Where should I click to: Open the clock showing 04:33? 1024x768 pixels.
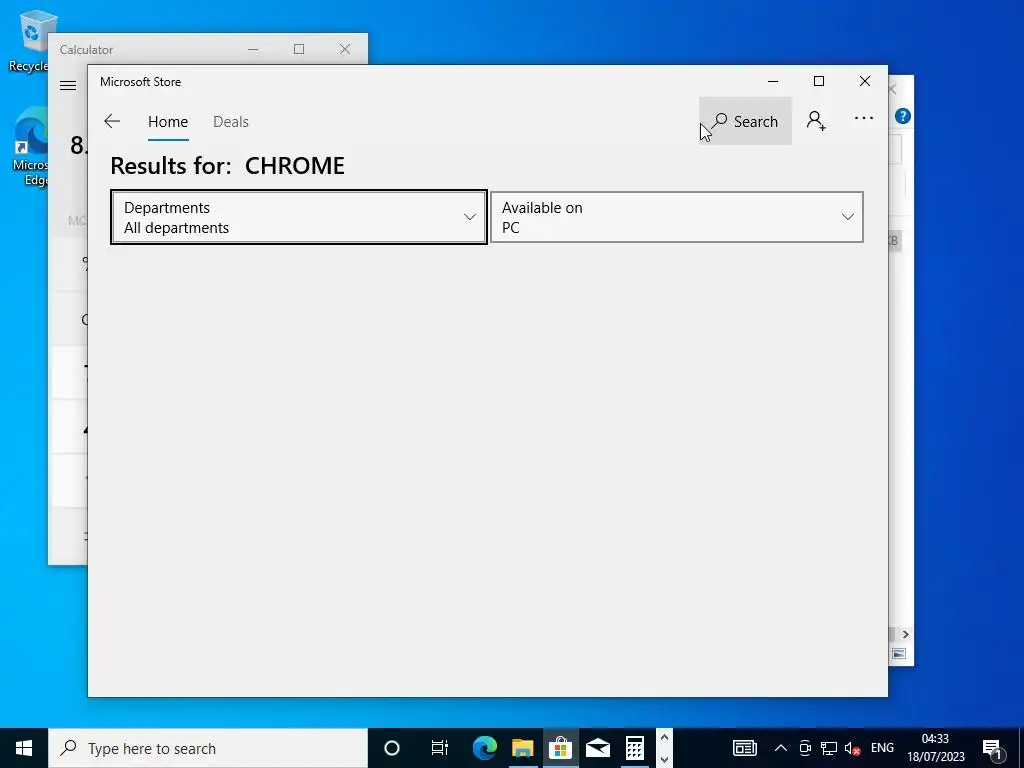point(936,748)
